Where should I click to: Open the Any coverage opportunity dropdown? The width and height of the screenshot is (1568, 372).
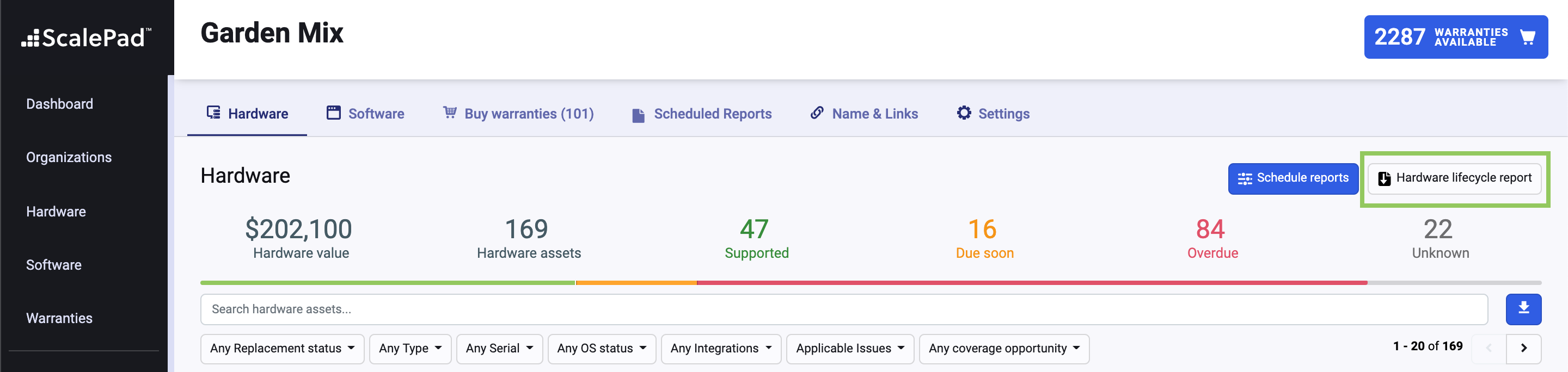(x=1004, y=348)
